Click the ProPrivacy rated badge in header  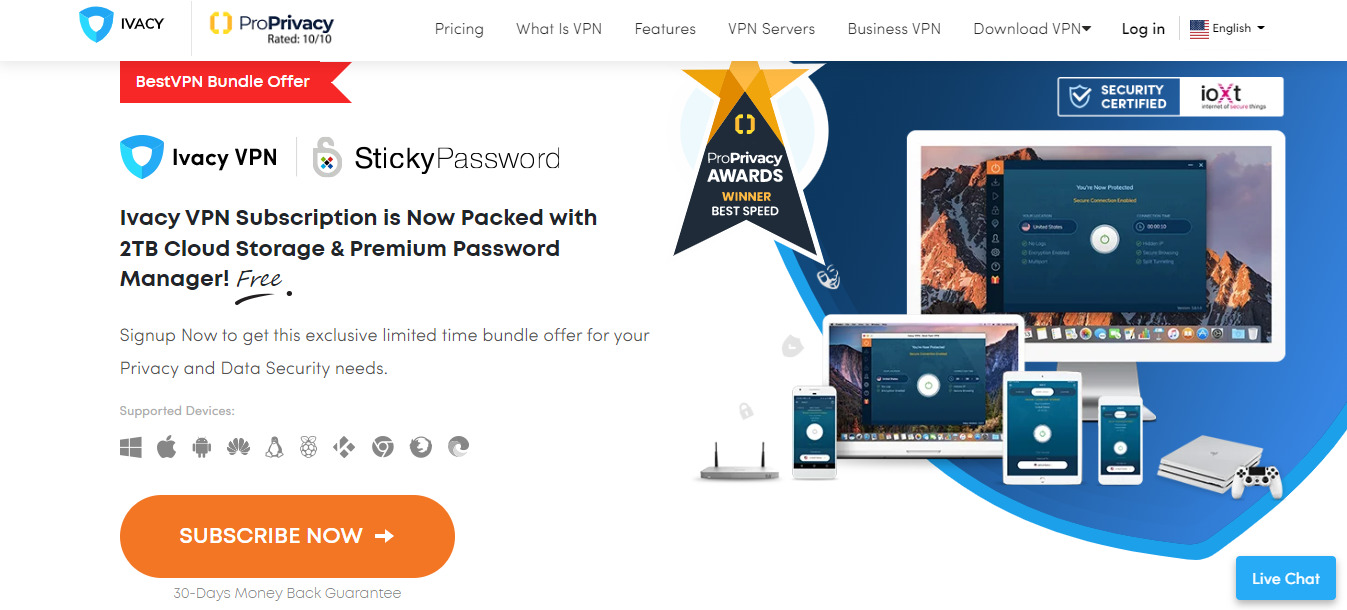[x=271, y=29]
